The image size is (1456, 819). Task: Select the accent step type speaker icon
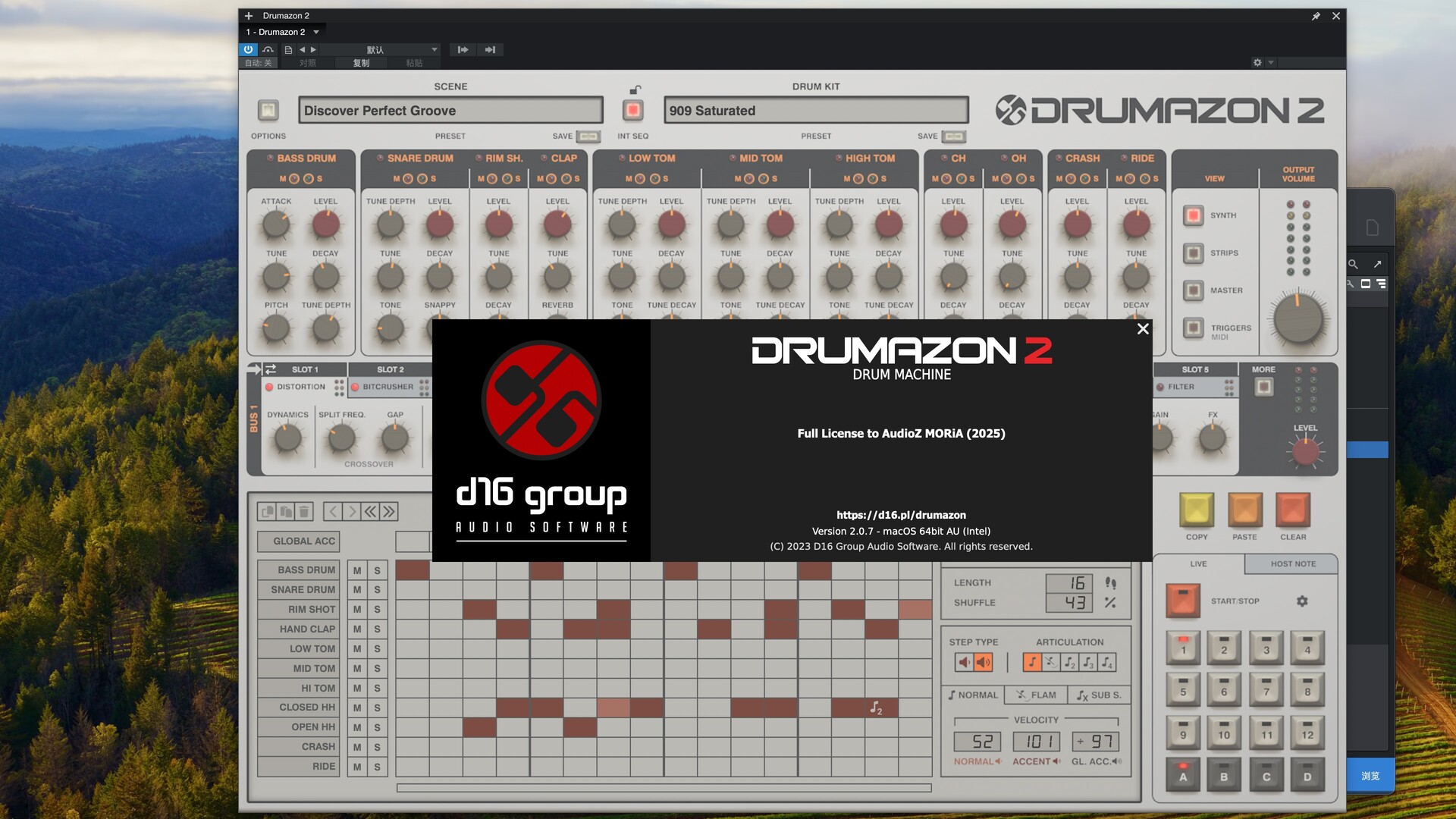tap(983, 662)
